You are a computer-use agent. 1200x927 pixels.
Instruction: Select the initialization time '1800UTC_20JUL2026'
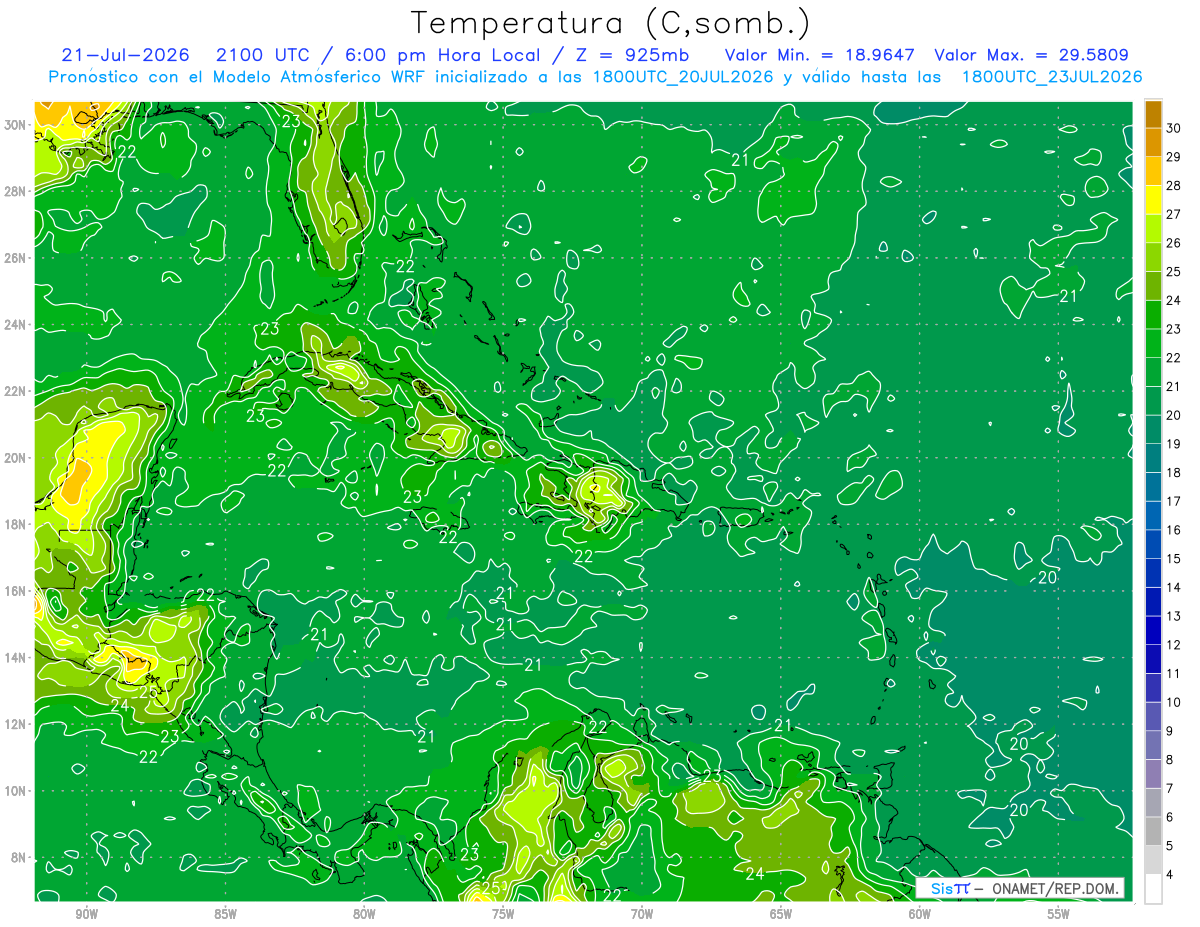(683, 77)
